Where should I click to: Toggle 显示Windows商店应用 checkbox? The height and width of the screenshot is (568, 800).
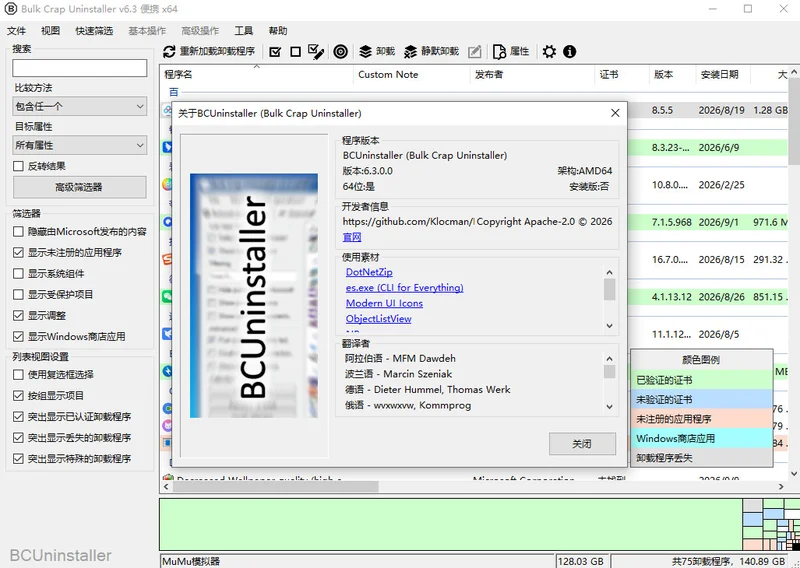coord(18,336)
